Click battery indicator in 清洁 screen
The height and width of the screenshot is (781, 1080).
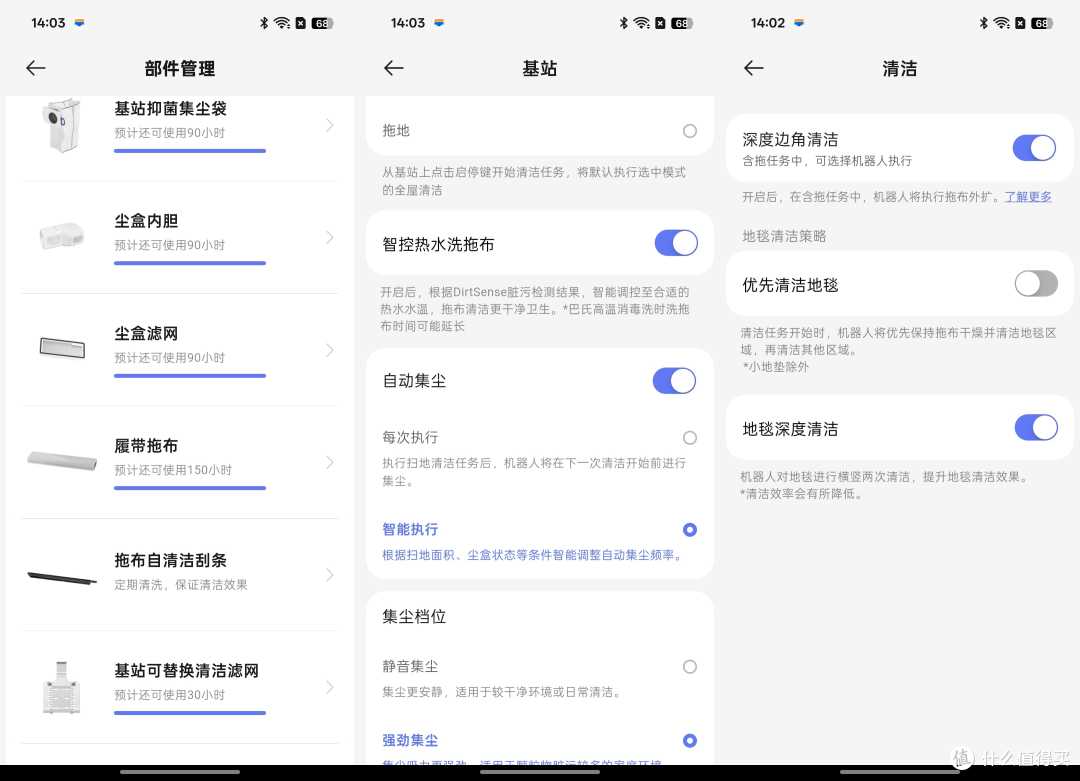(1041, 23)
